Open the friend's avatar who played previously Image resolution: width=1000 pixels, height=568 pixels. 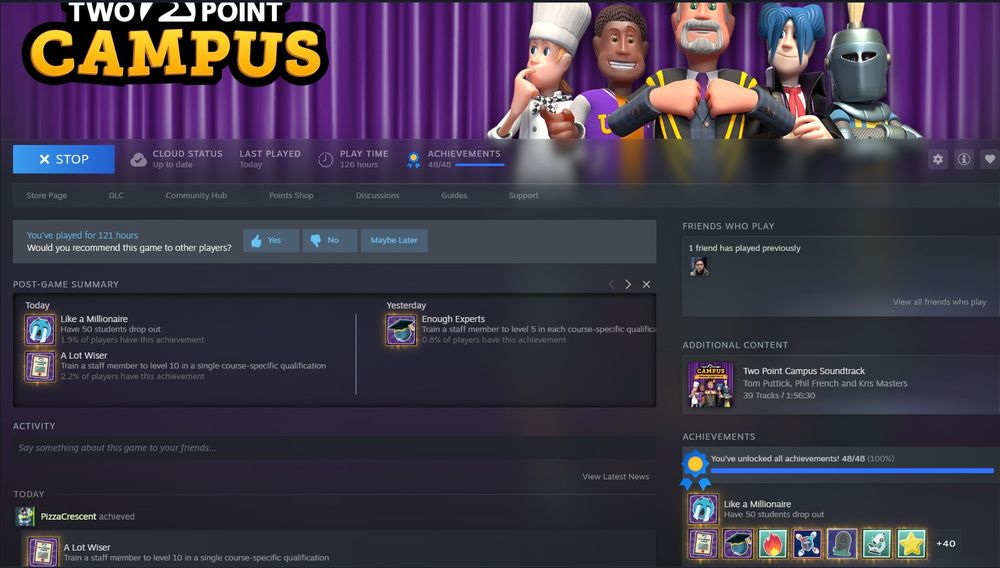pos(700,266)
